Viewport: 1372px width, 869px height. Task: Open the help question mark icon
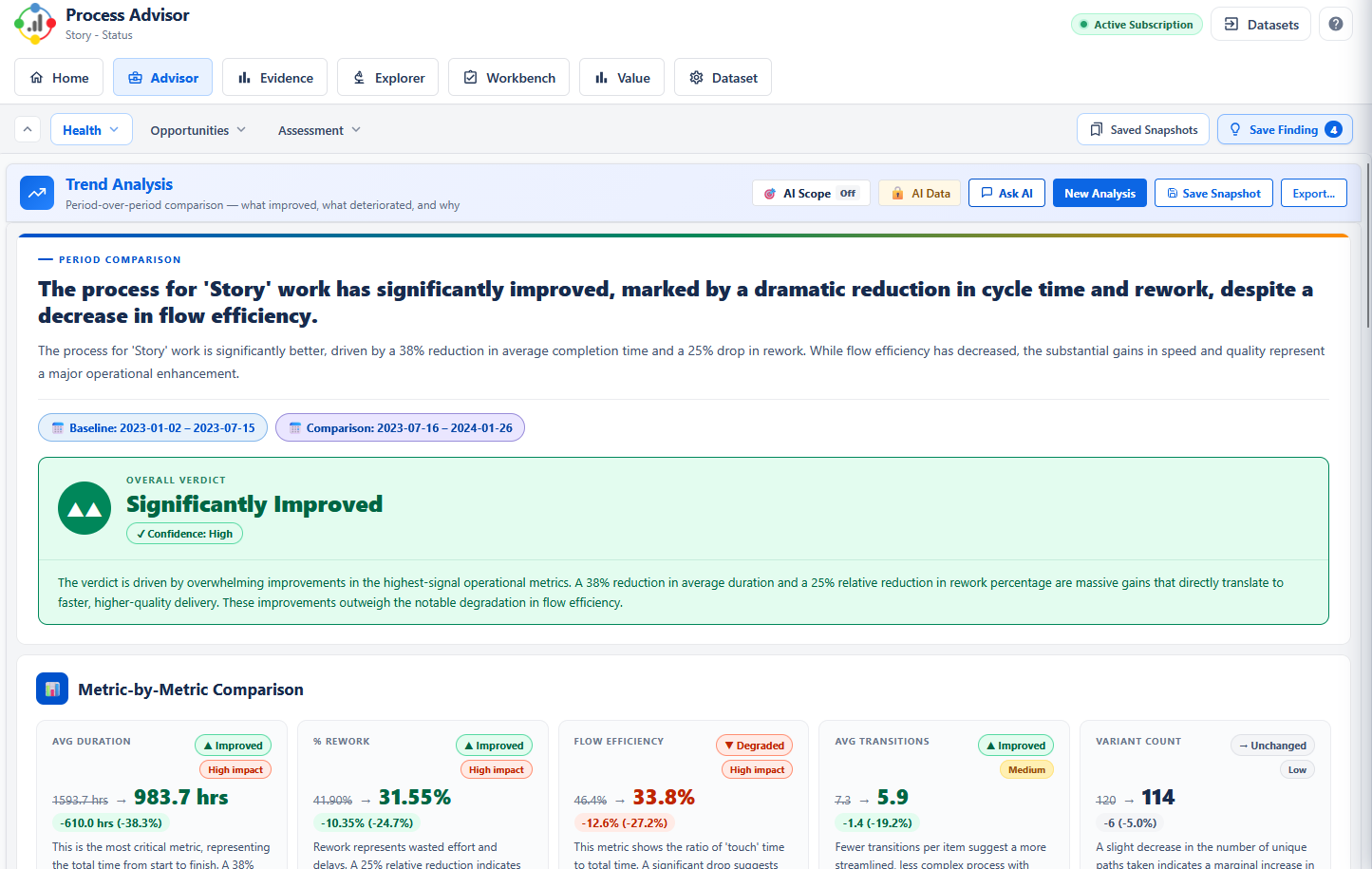pos(1336,24)
